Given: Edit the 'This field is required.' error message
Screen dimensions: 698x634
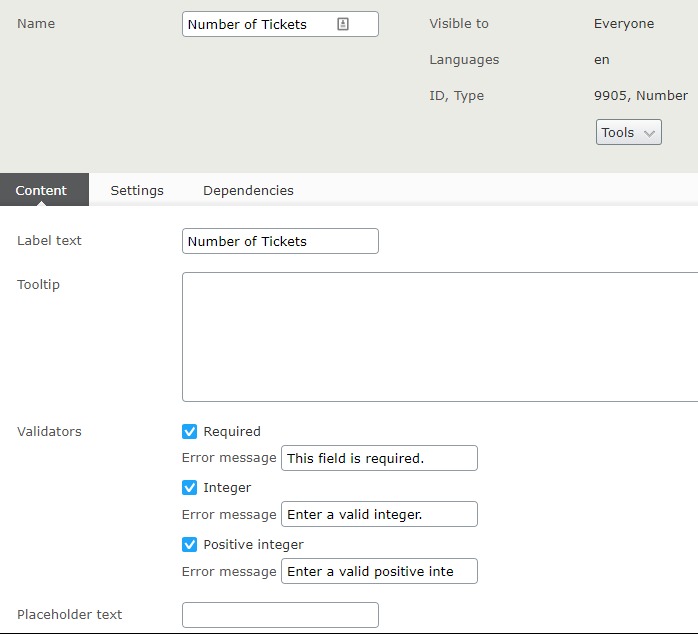Looking at the screenshot, I should 379,458.
